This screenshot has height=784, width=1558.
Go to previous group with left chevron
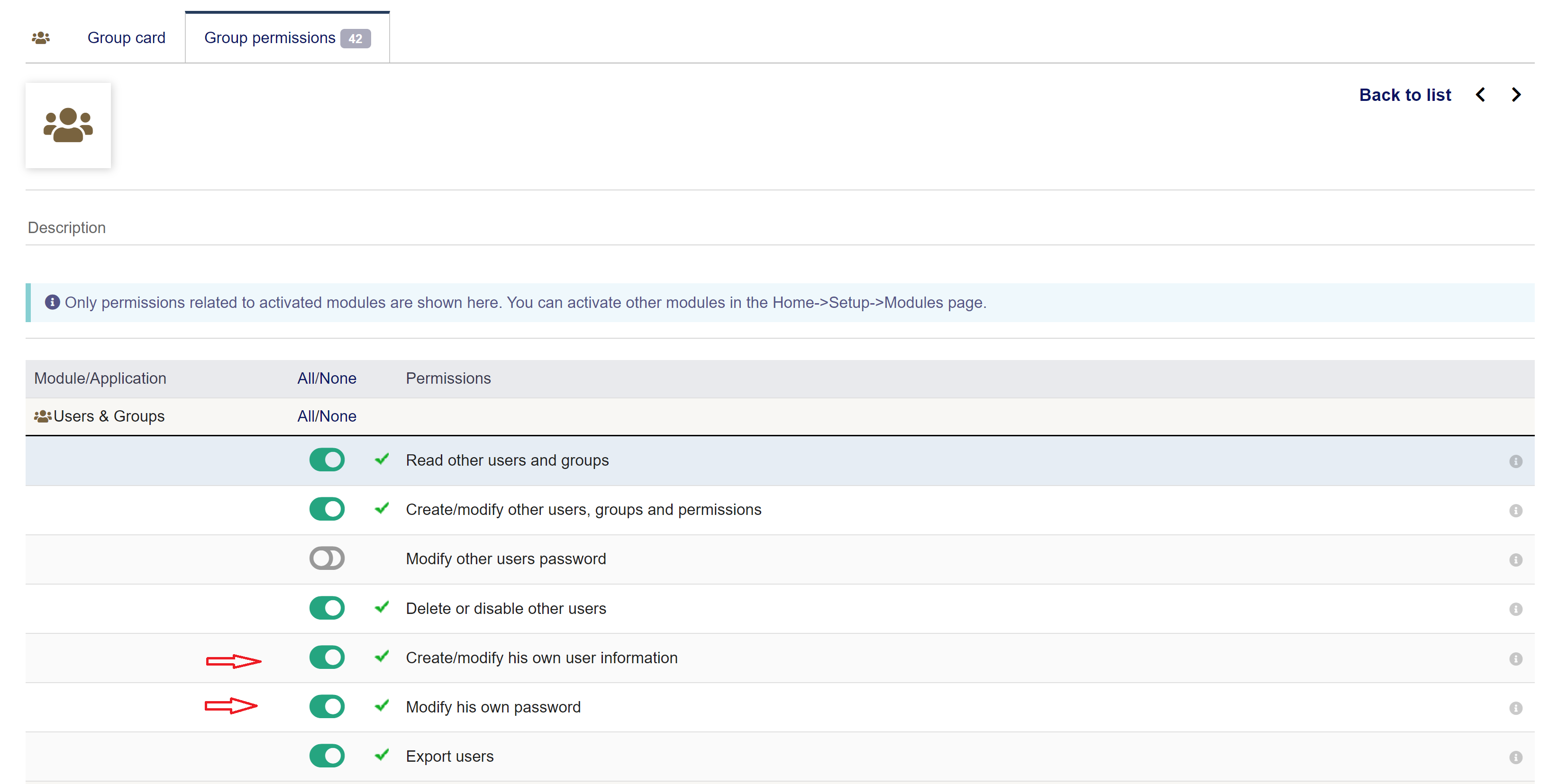click(1480, 95)
